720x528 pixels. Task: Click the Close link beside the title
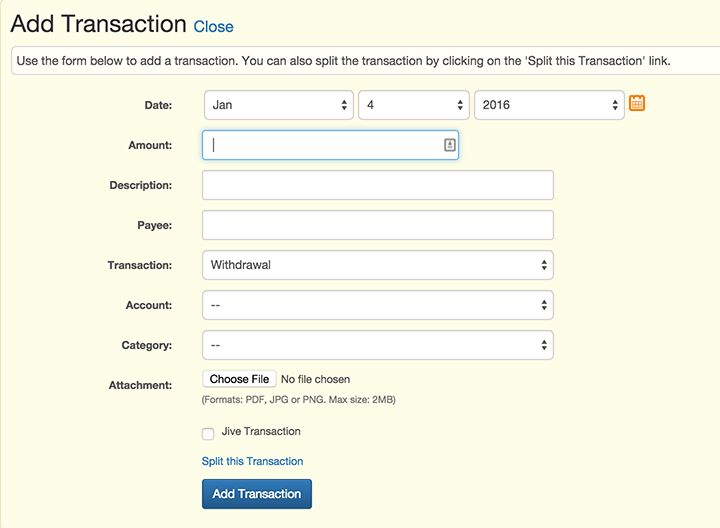213,27
